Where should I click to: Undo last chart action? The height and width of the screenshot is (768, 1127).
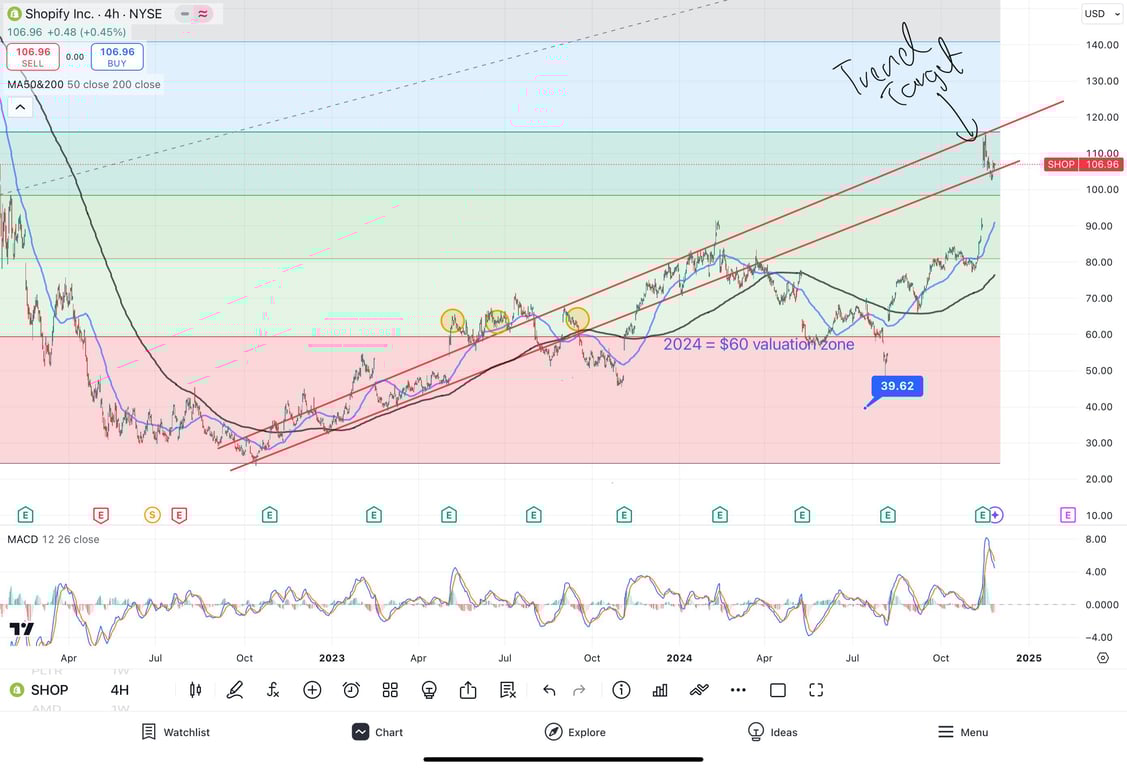(x=549, y=690)
